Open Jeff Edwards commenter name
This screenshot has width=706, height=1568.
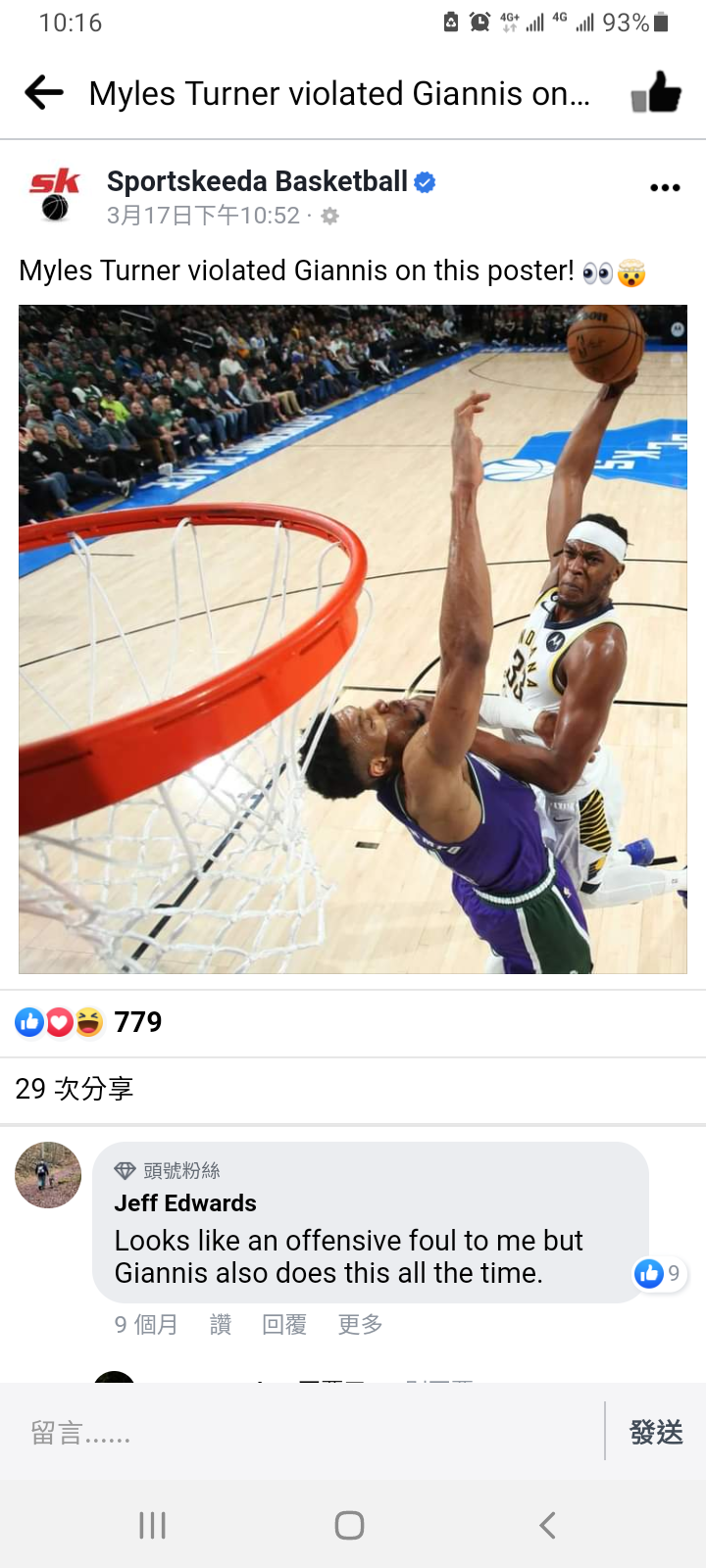(x=185, y=1203)
